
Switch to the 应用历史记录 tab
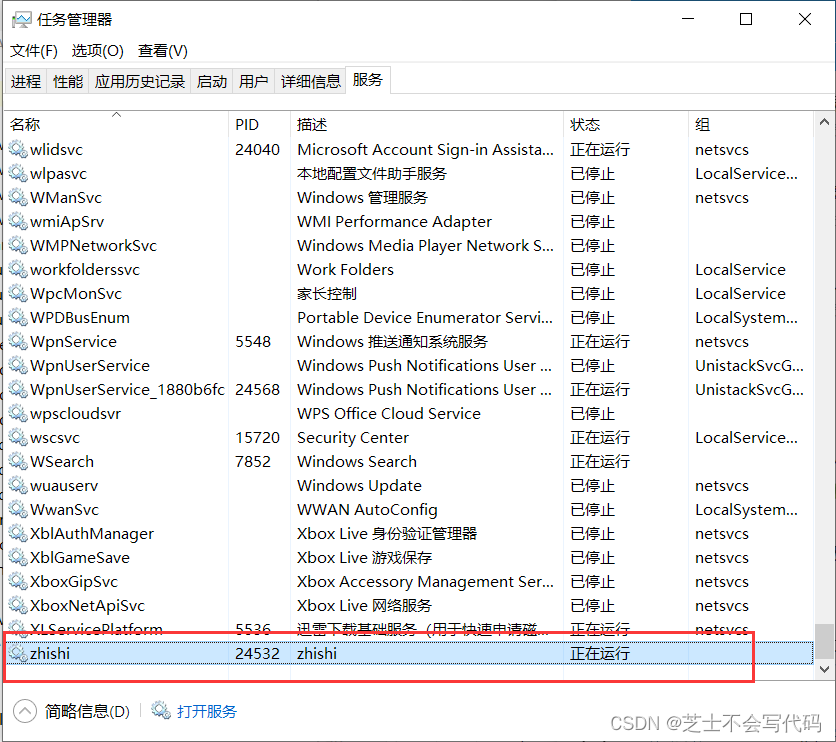140,81
